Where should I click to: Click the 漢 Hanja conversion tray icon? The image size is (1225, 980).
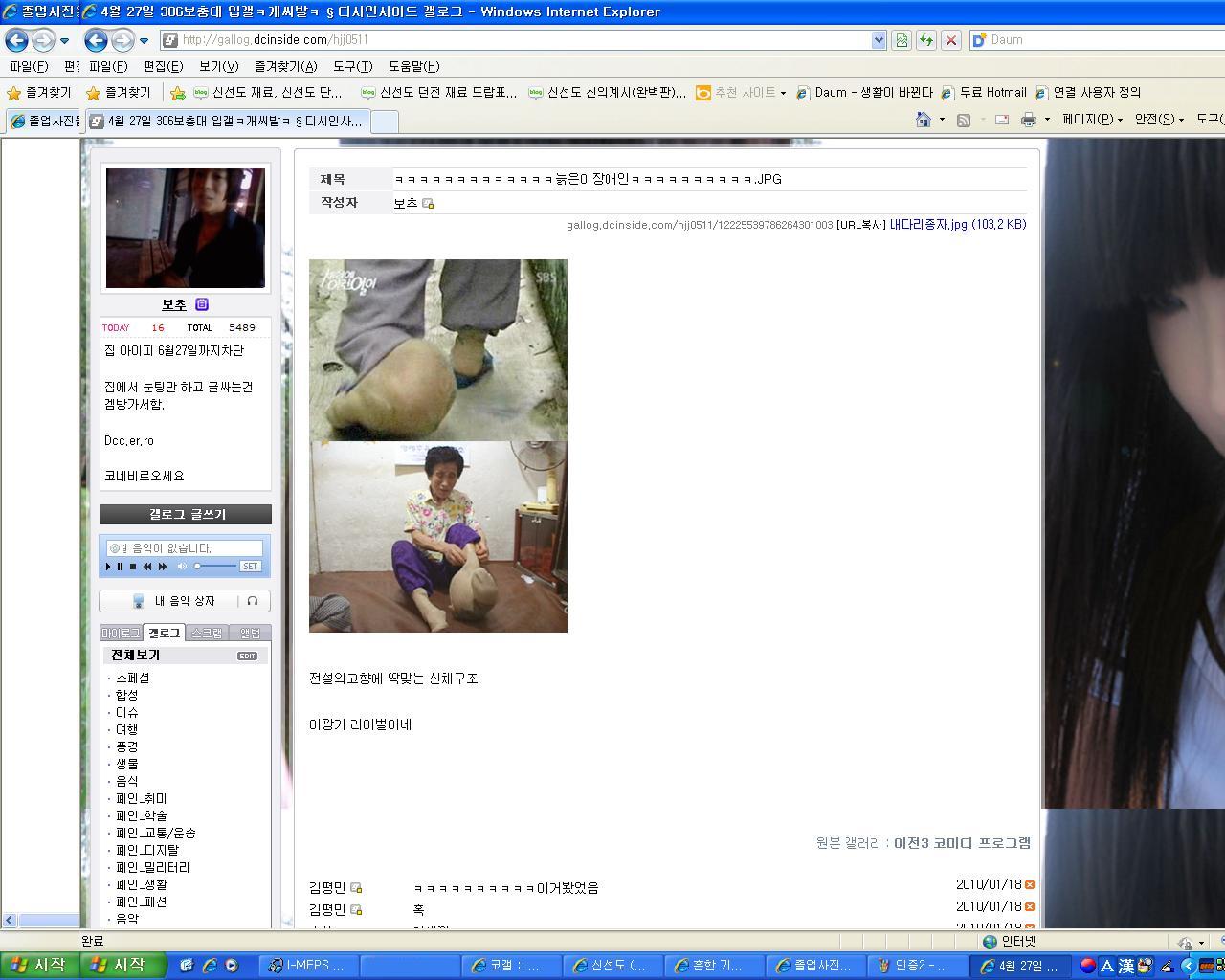click(1126, 966)
